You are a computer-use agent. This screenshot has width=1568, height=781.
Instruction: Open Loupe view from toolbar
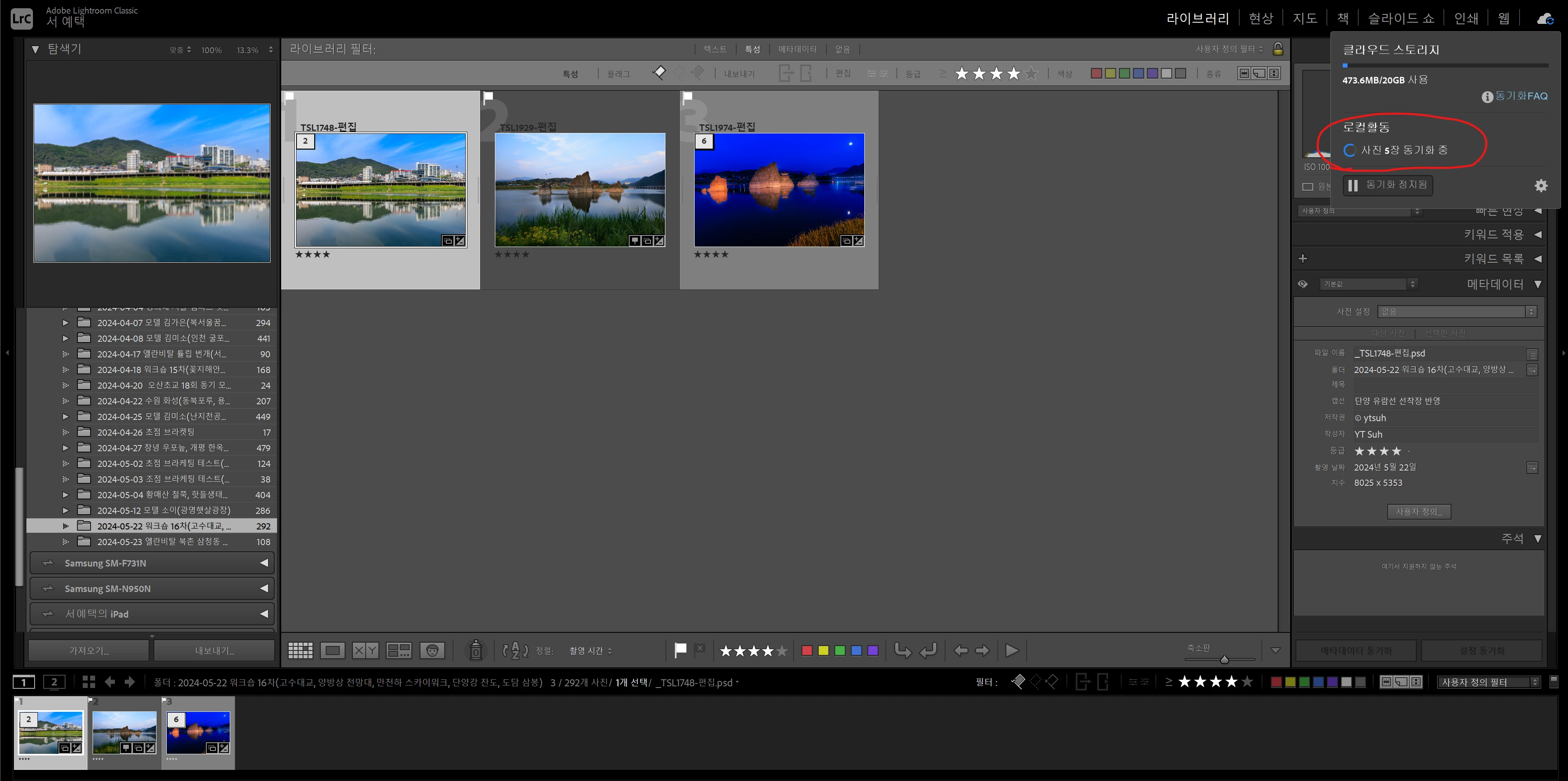point(332,650)
